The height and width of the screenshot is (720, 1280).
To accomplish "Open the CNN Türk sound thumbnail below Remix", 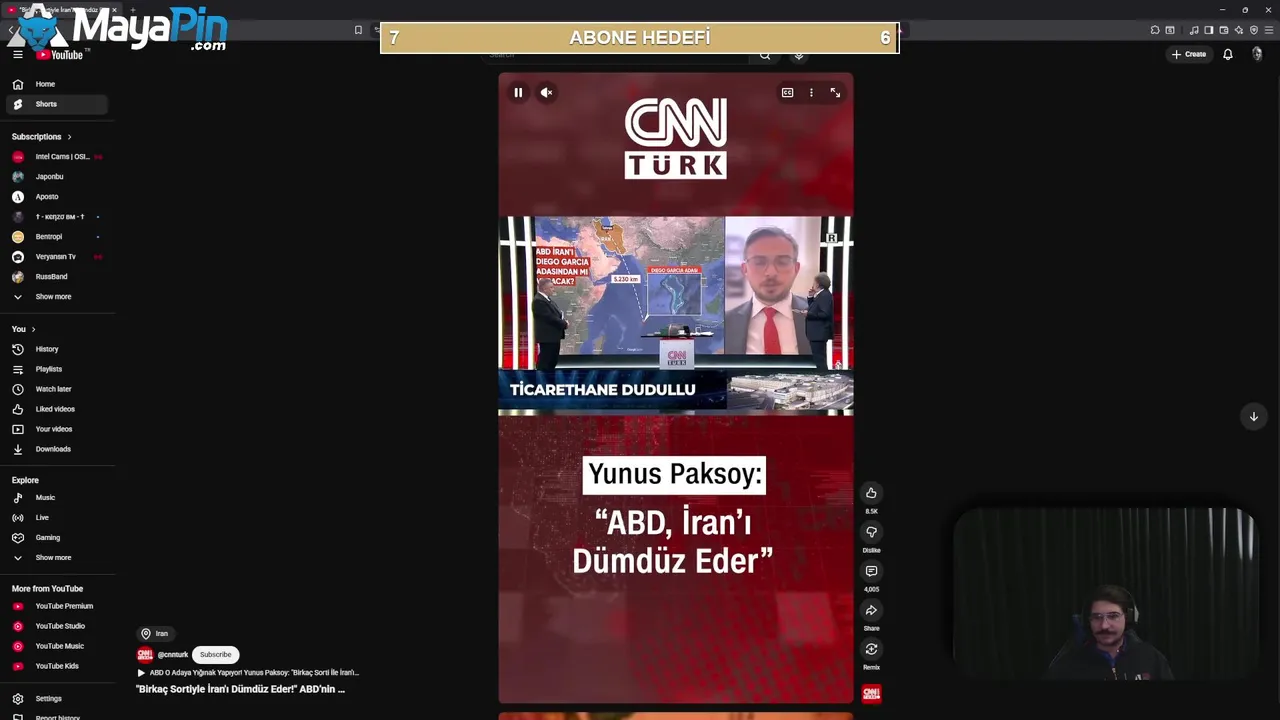I will coord(871,693).
